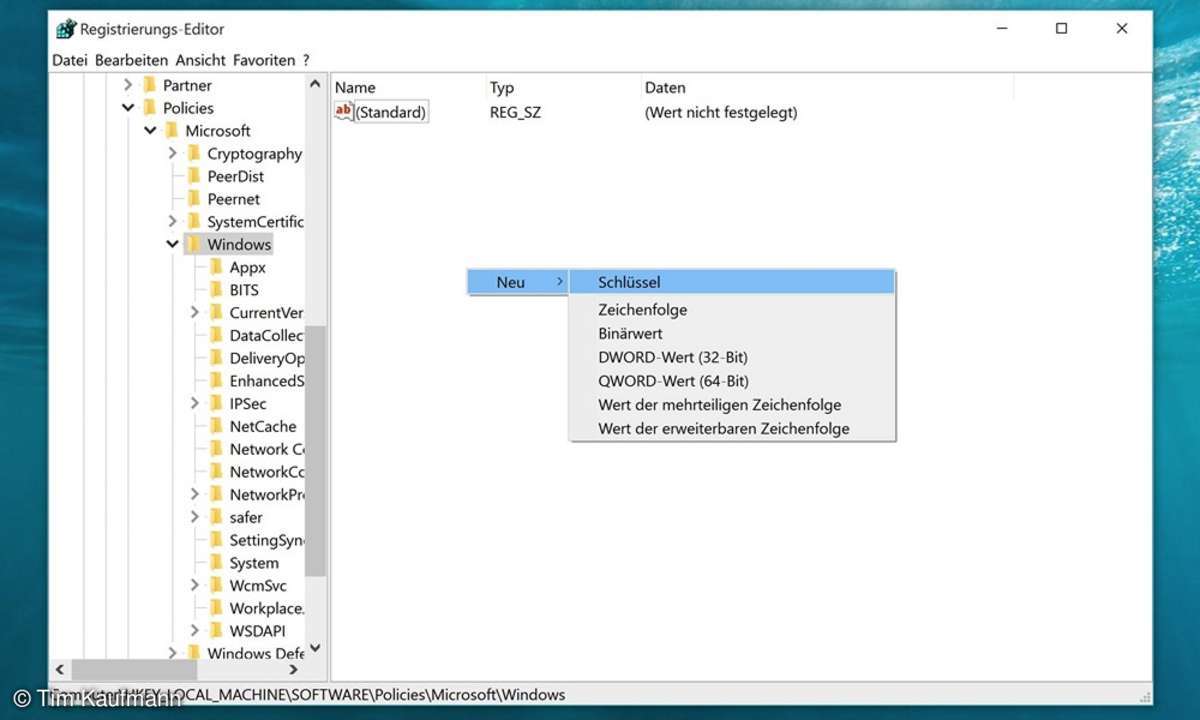Viewport: 1200px width, 720px height.
Task: Click the Appx folder icon
Action: [x=215, y=267]
